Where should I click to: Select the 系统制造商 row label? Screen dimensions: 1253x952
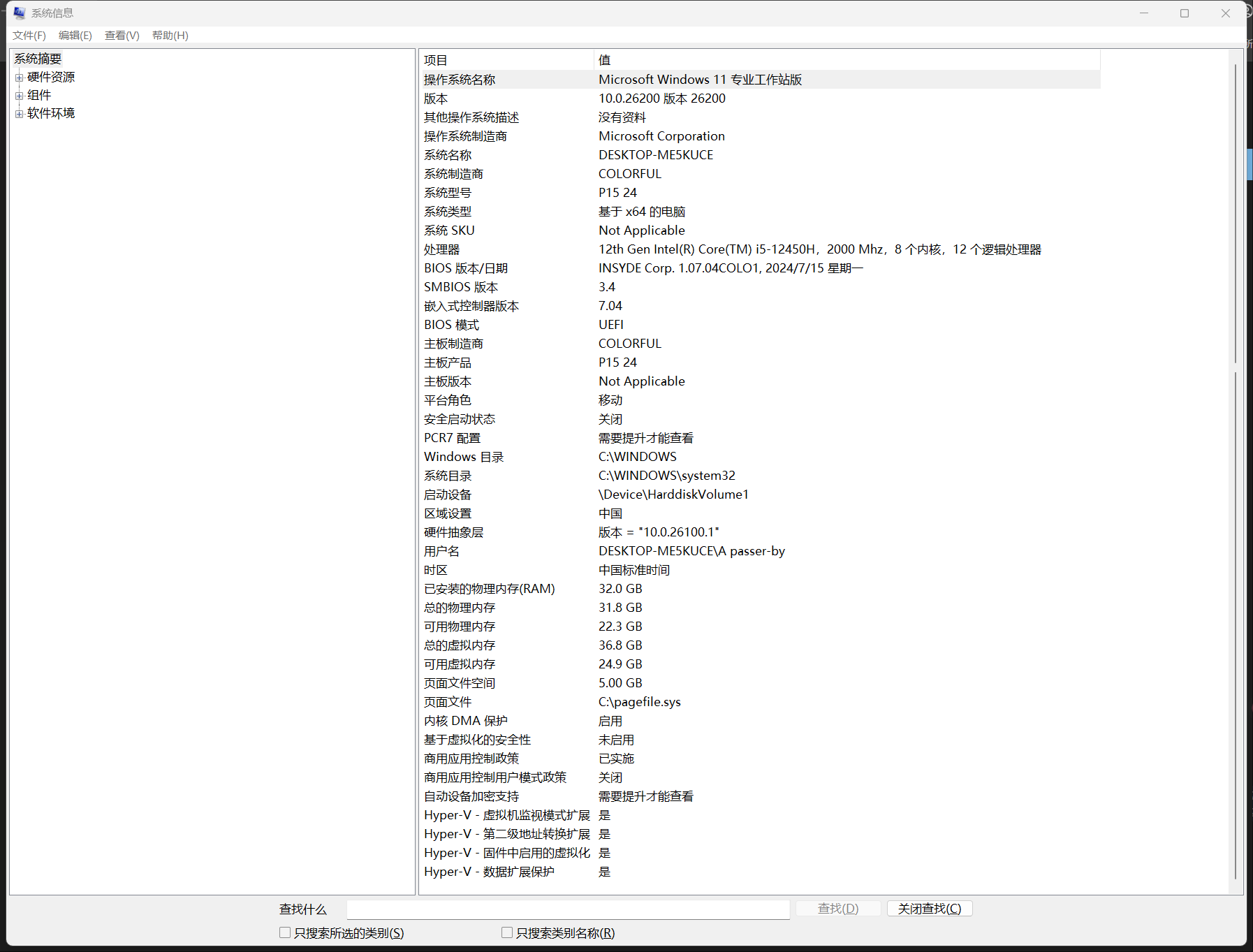point(453,174)
